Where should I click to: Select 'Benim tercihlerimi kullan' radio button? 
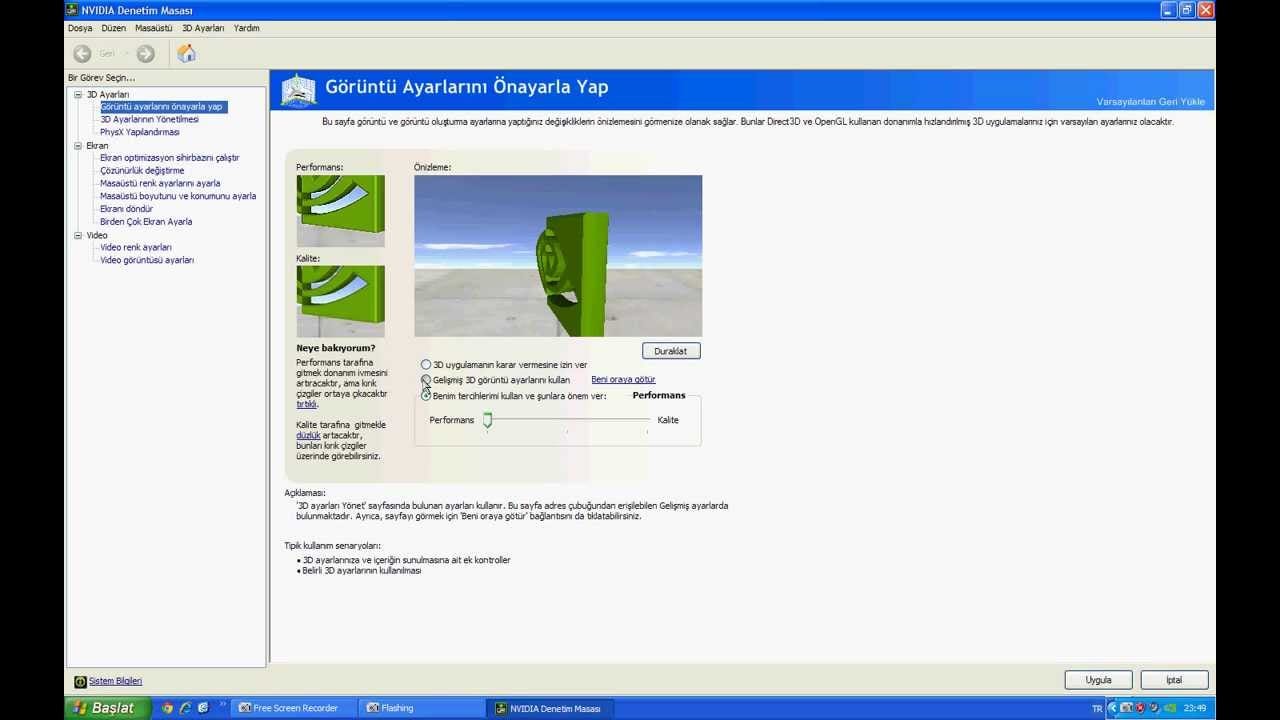point(426,396)
